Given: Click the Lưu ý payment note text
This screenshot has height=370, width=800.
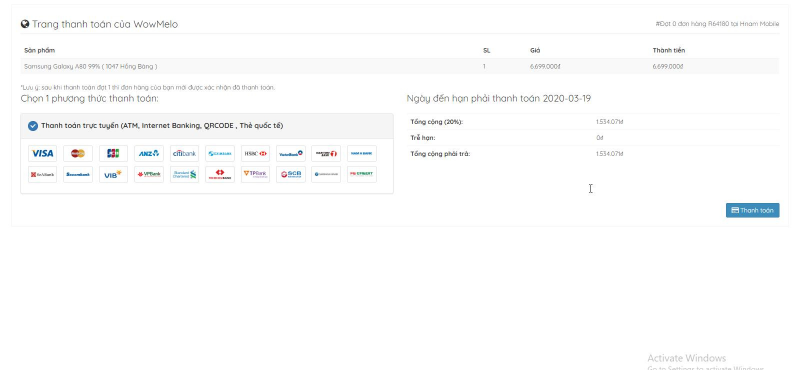Looking at the screenshot, I should pos(147,87).
